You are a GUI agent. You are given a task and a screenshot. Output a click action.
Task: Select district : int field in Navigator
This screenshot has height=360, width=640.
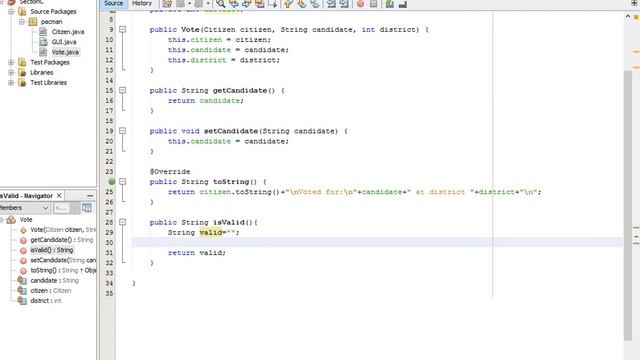(46, 301)
